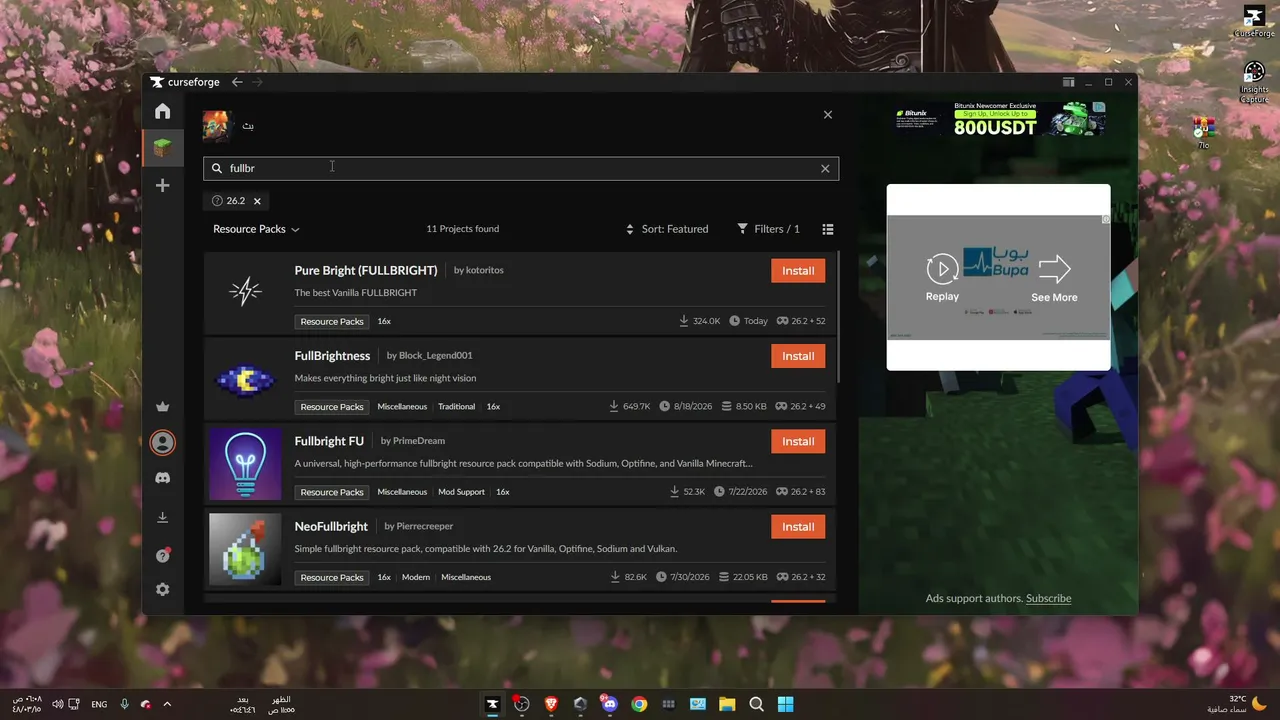Open File Explorer from the taskbar
This screenshot has width=1280, height=720.
tap(727, 704)
